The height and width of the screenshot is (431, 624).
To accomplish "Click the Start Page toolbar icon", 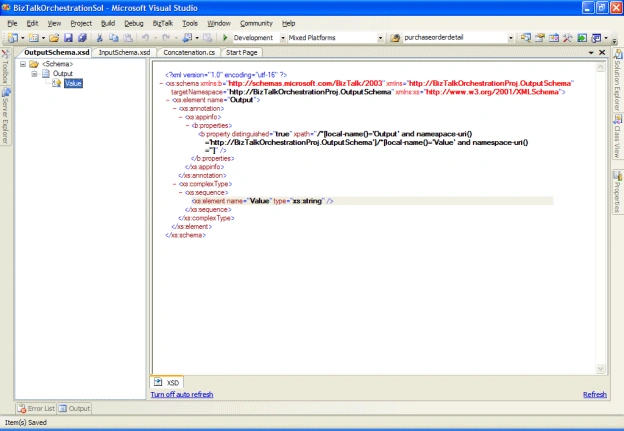I will tap(582, 38).
